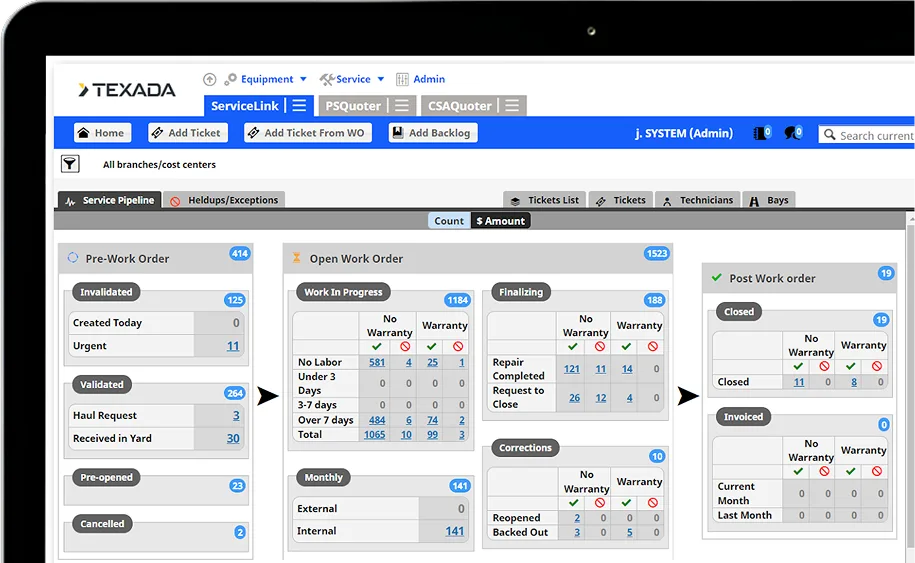Select the Service Pipeline tab
Viewport: 915px width, 563px height.
tap(110, 200)
